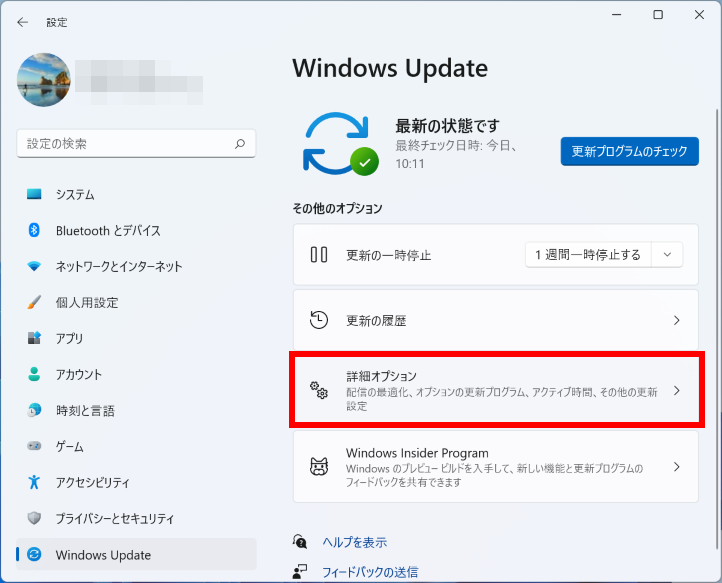Click the user profile picture

[x=44, y=80]
